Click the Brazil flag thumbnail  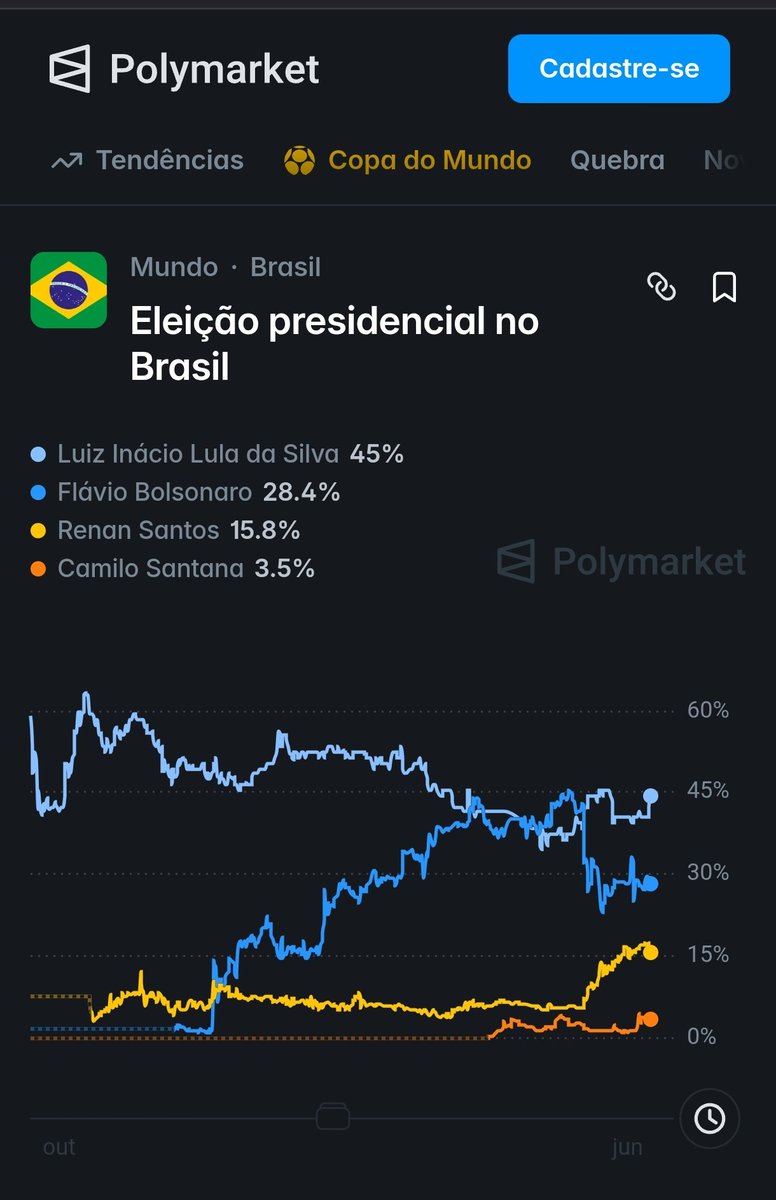click(69, 290)
